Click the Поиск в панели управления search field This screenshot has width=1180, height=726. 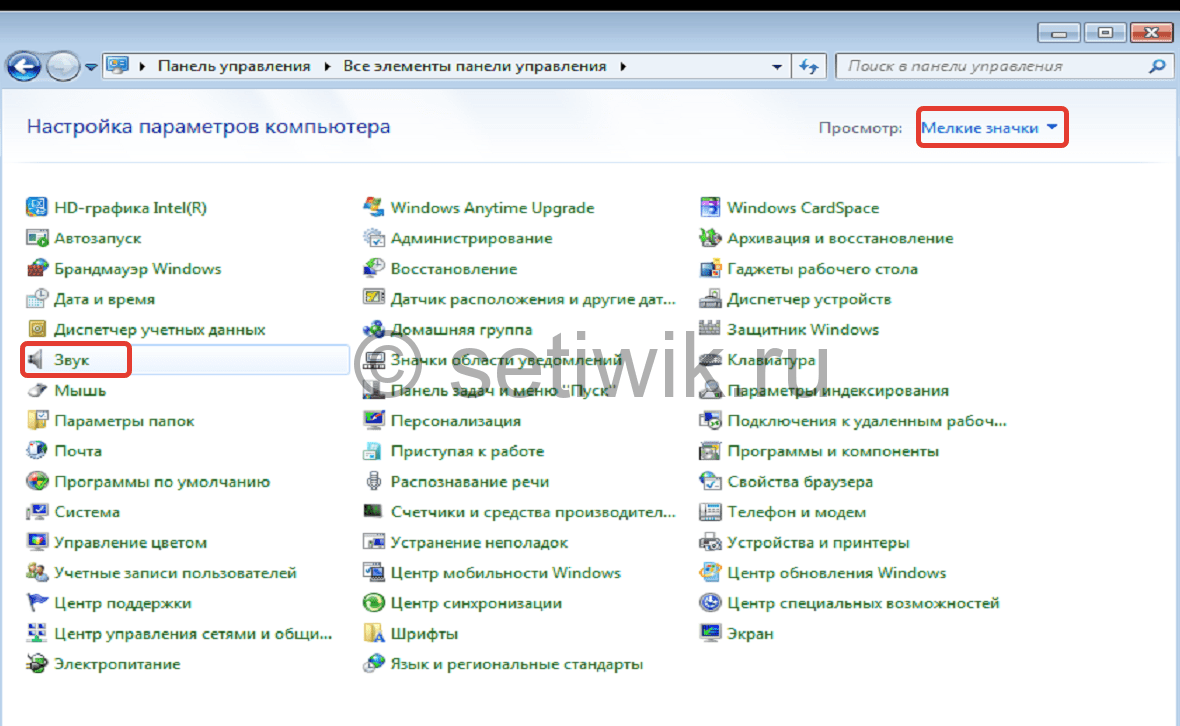[x=1004, y=66]
